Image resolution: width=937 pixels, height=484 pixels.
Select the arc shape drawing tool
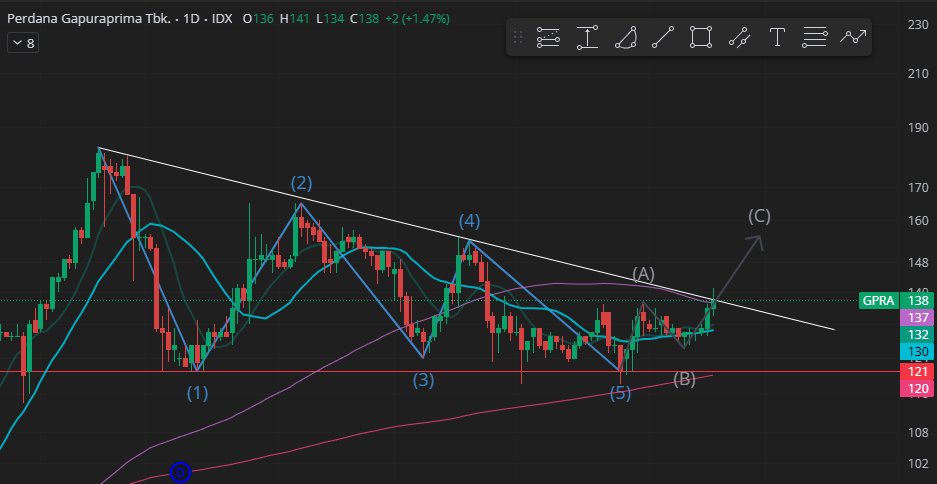pos(625,38)
